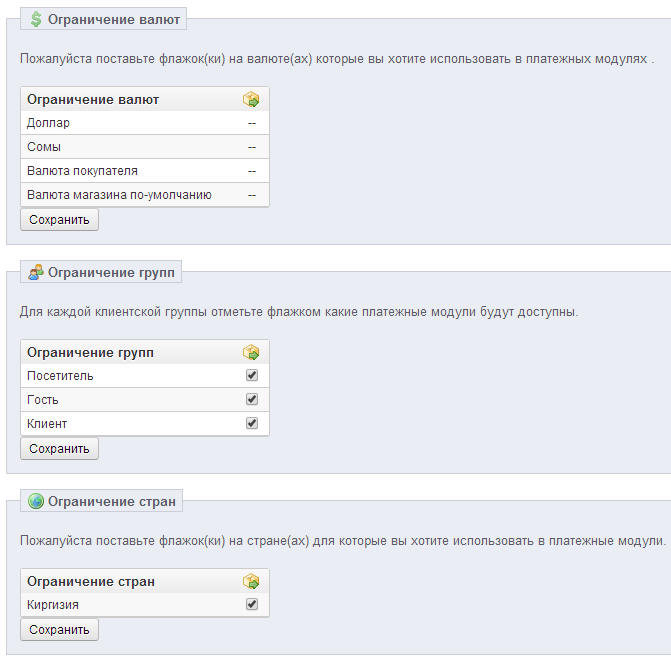Screen dimensions: 671x666
Task: Click the dollar icon beside Ограничение валют heading
Action: coord(36,19)
